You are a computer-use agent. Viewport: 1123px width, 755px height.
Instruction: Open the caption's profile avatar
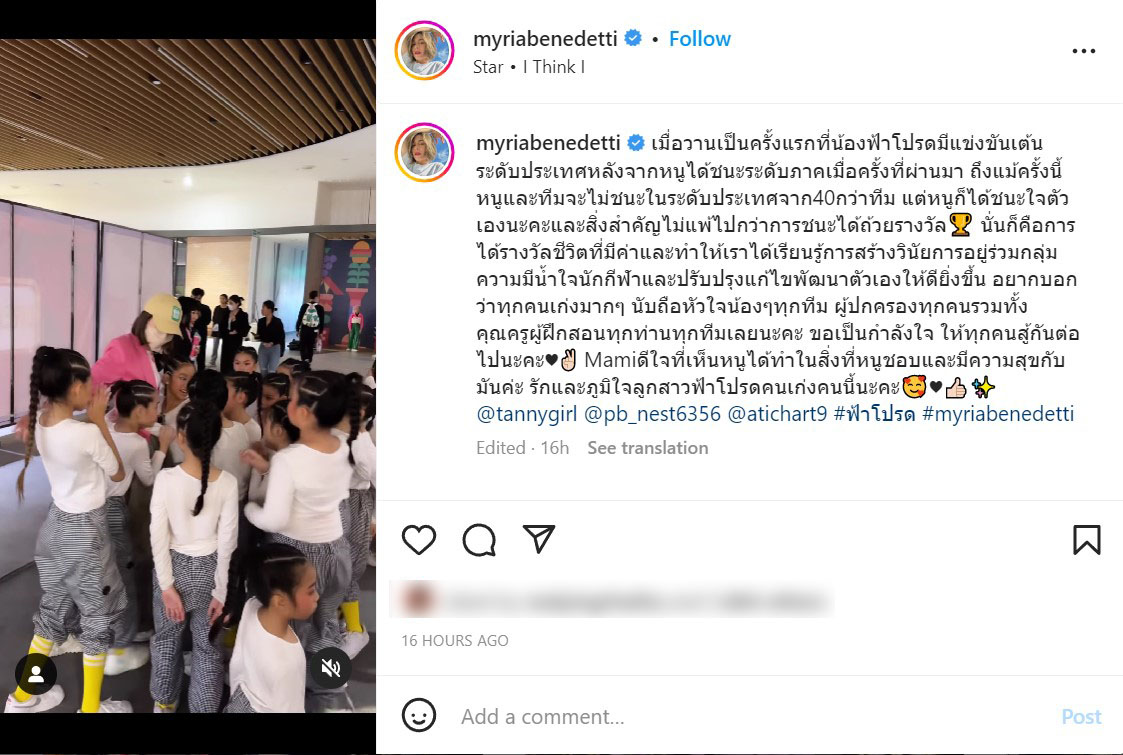click(x=425, y=153)
